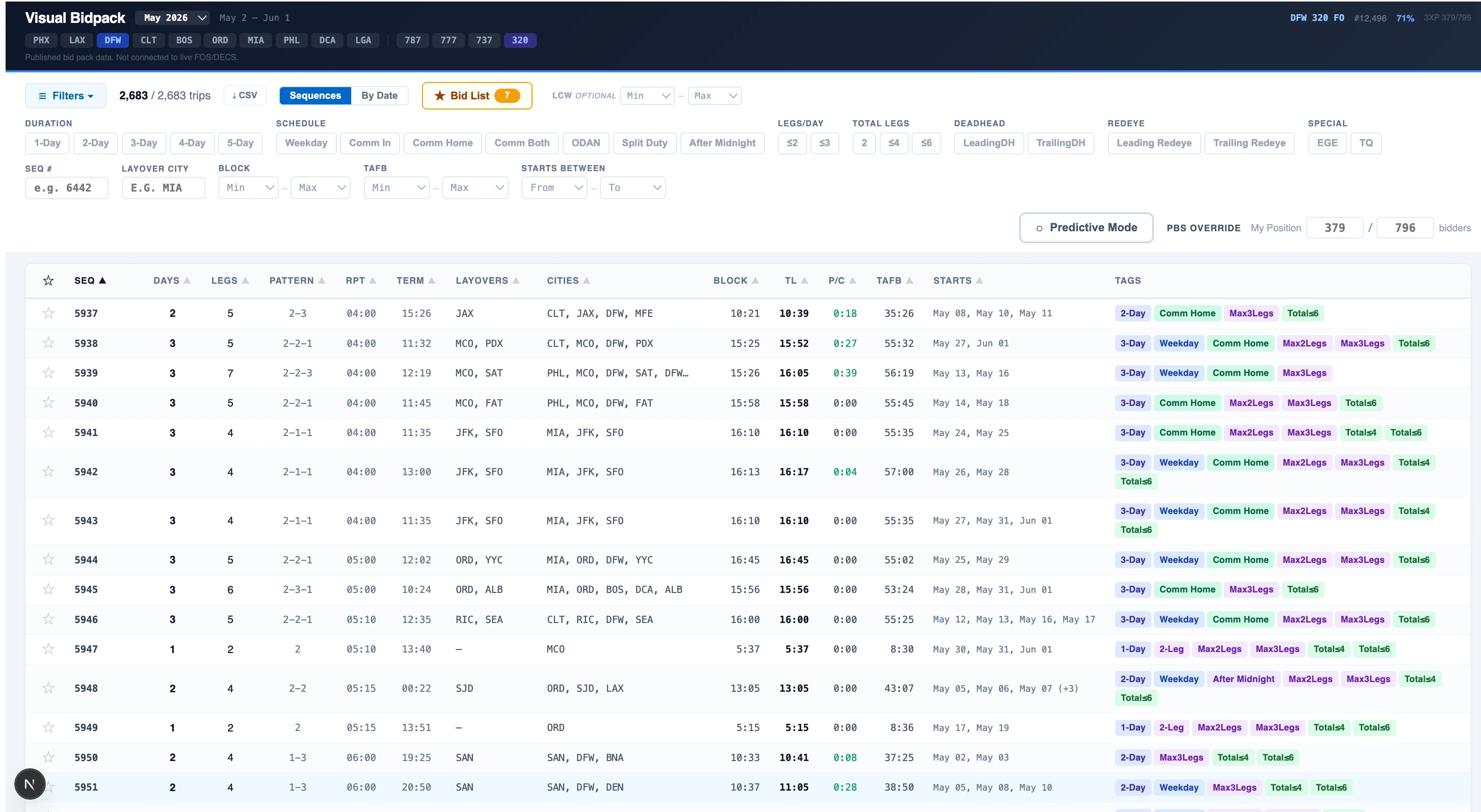1481x812 pixels.
Task: Edit My Position value 379
Action: pos(1334,228)
